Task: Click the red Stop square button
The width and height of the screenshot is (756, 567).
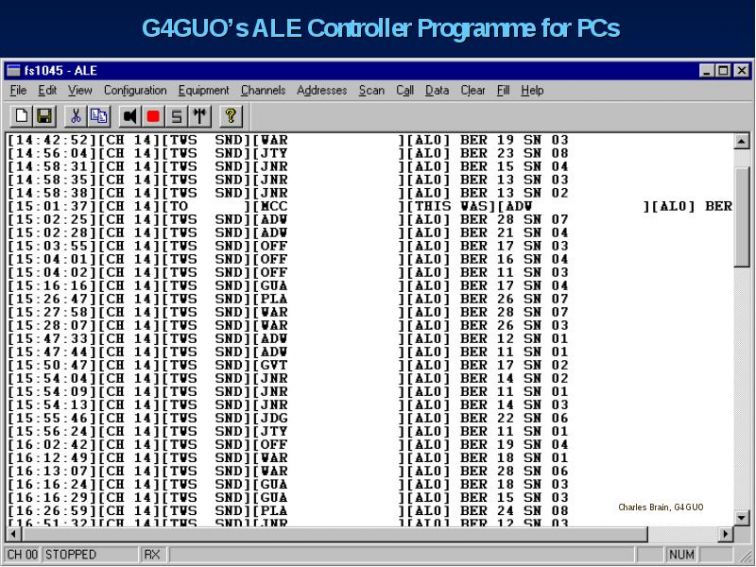Action: pos(153,116)
